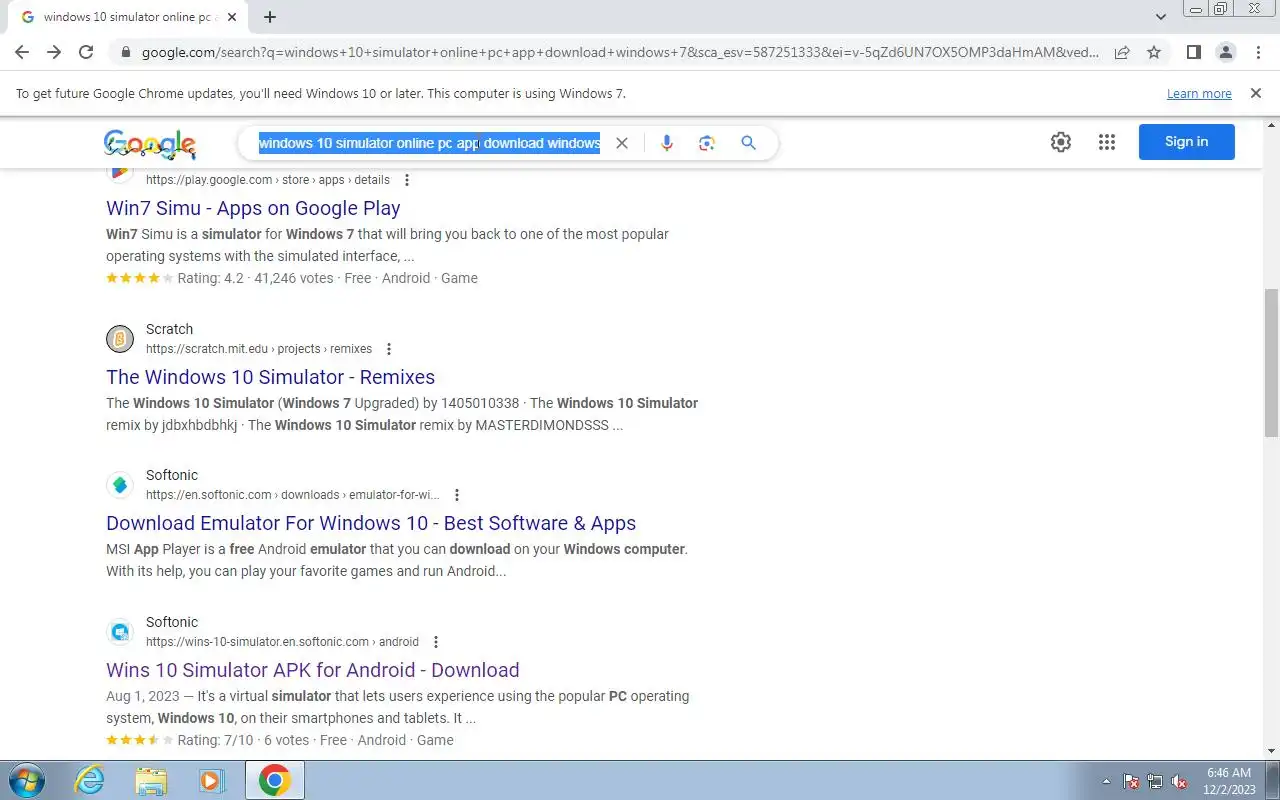Open The Windows 10 Simulator - Remixes

pyautogui.click(x=270, y=377)
